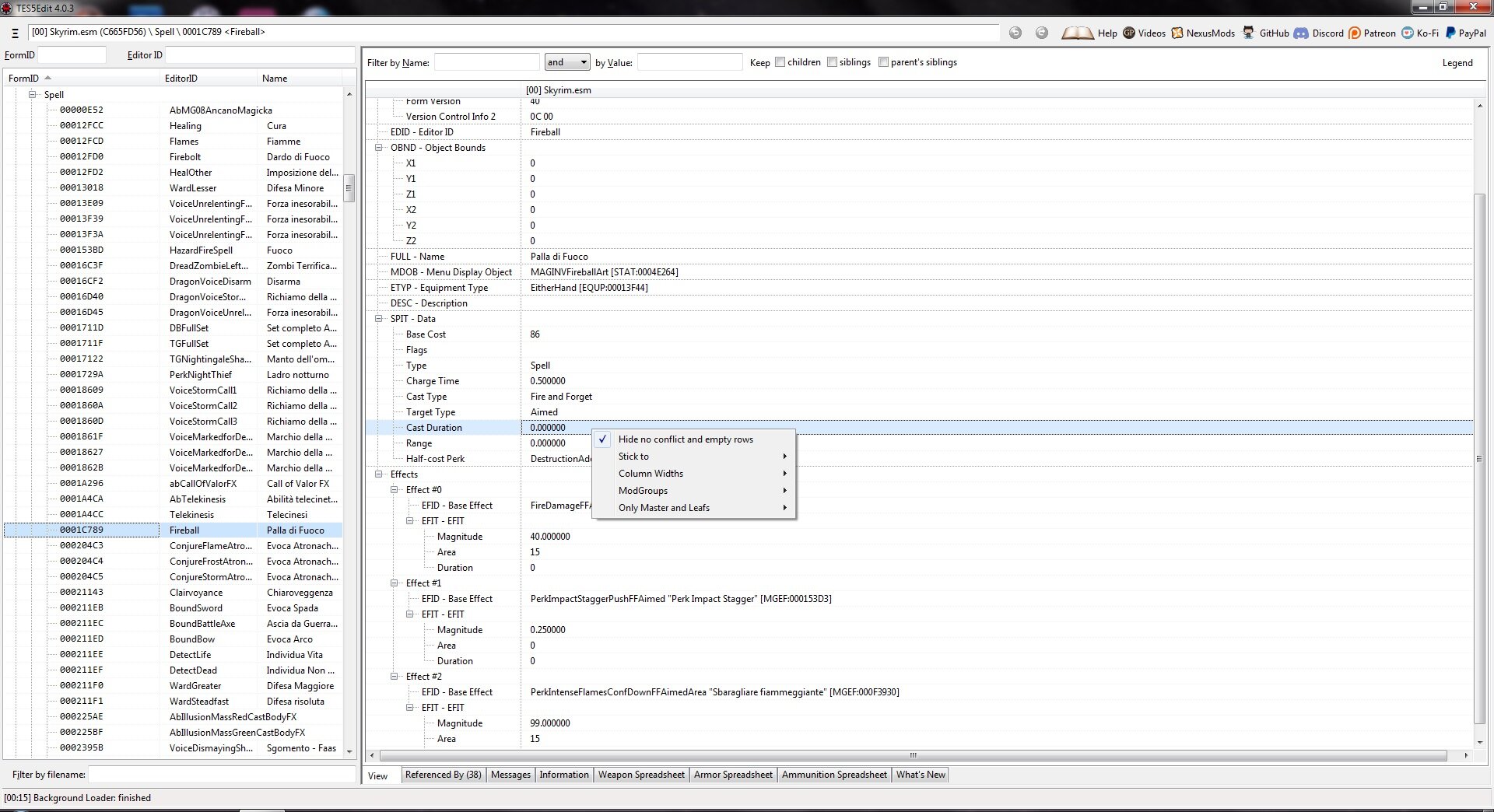1494x812 pixels.
Task: Open PayPal donation icon
Action: [1450, 33]
